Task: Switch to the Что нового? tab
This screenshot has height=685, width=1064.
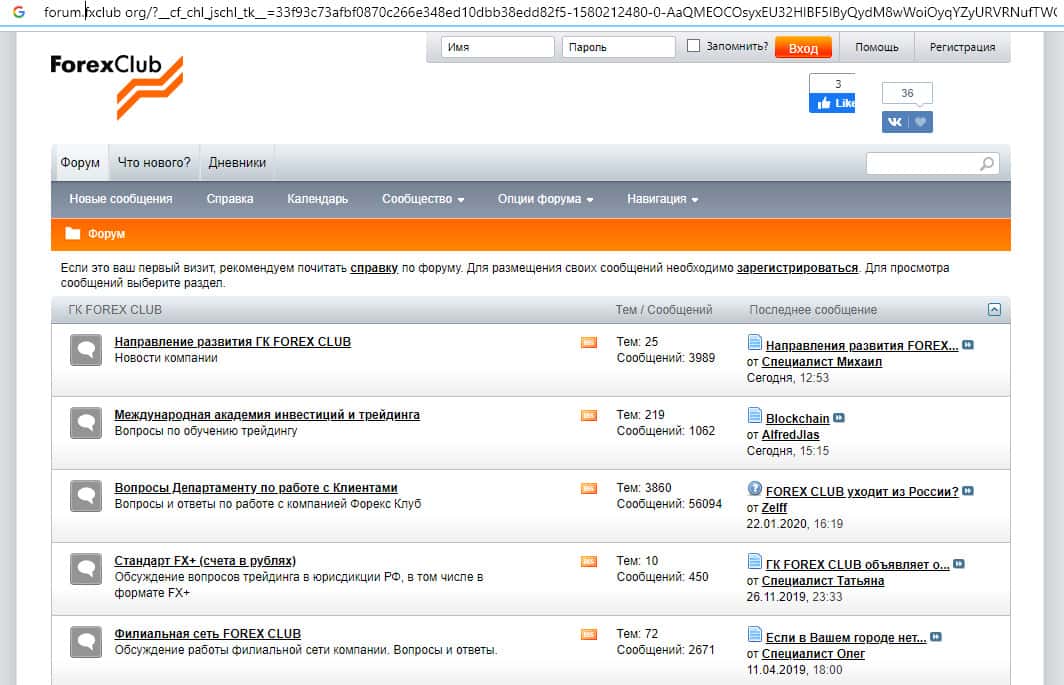Action: click(x=154, y=163)
